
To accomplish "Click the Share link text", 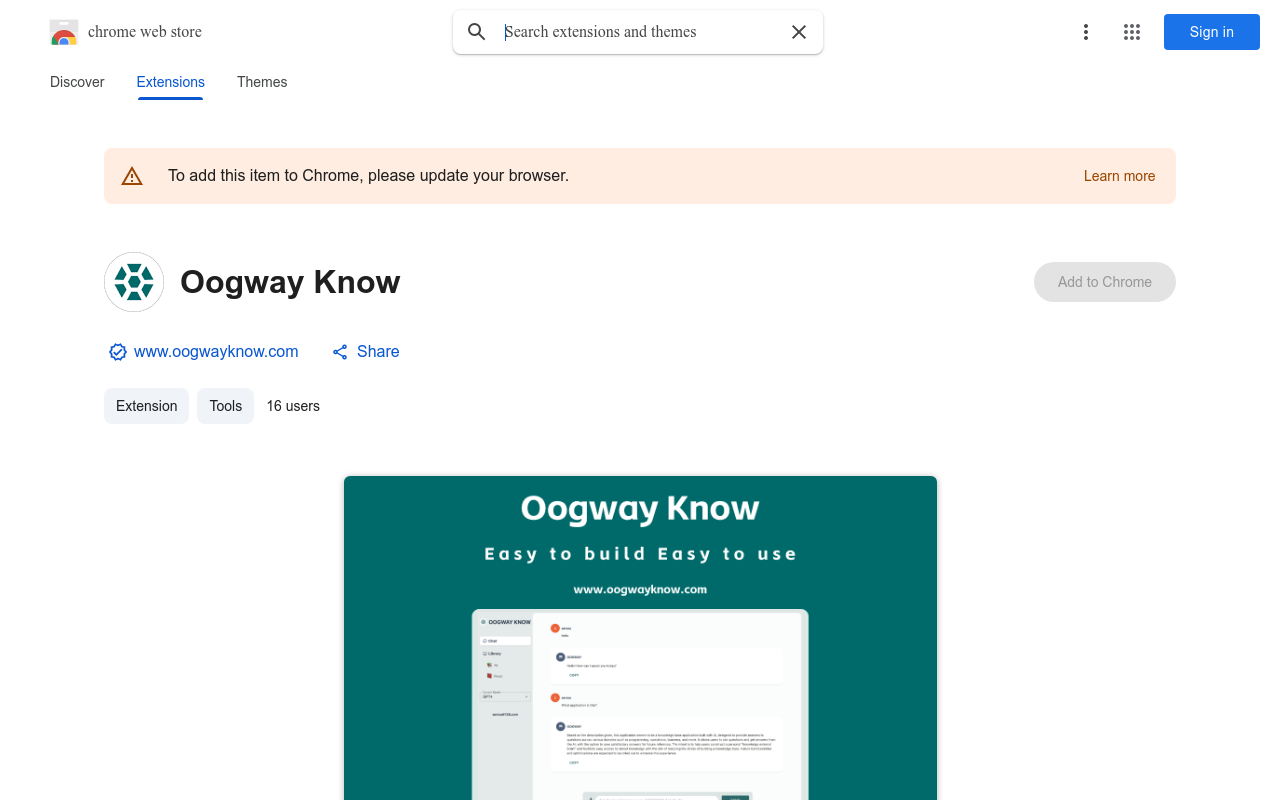I will [378, 352].
